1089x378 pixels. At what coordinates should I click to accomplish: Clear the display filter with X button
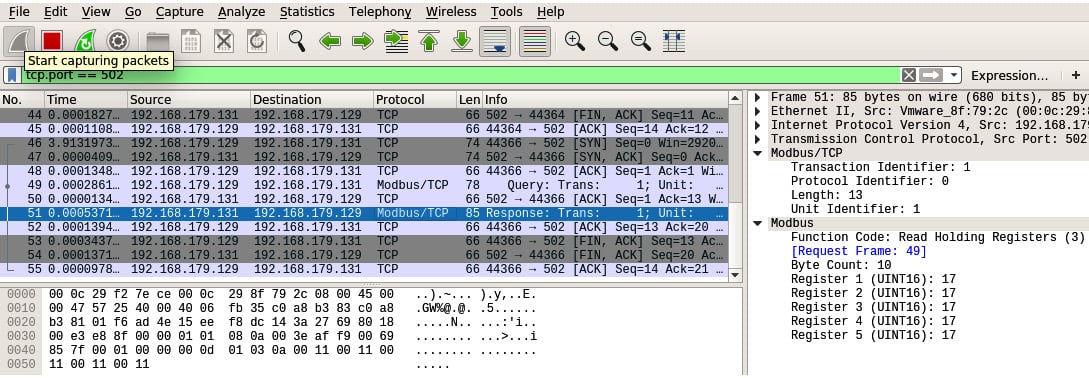pyautogui.click(x=908, y=75)
